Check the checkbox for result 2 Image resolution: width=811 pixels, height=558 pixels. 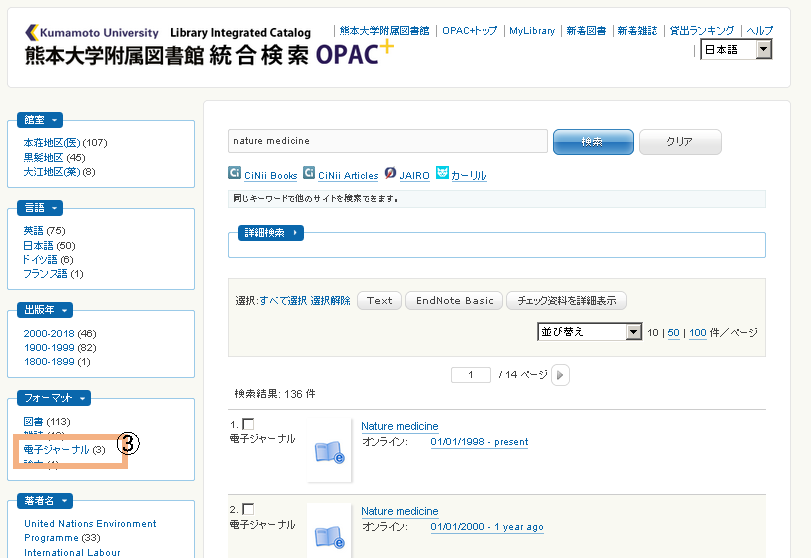[x=248, y=509]
